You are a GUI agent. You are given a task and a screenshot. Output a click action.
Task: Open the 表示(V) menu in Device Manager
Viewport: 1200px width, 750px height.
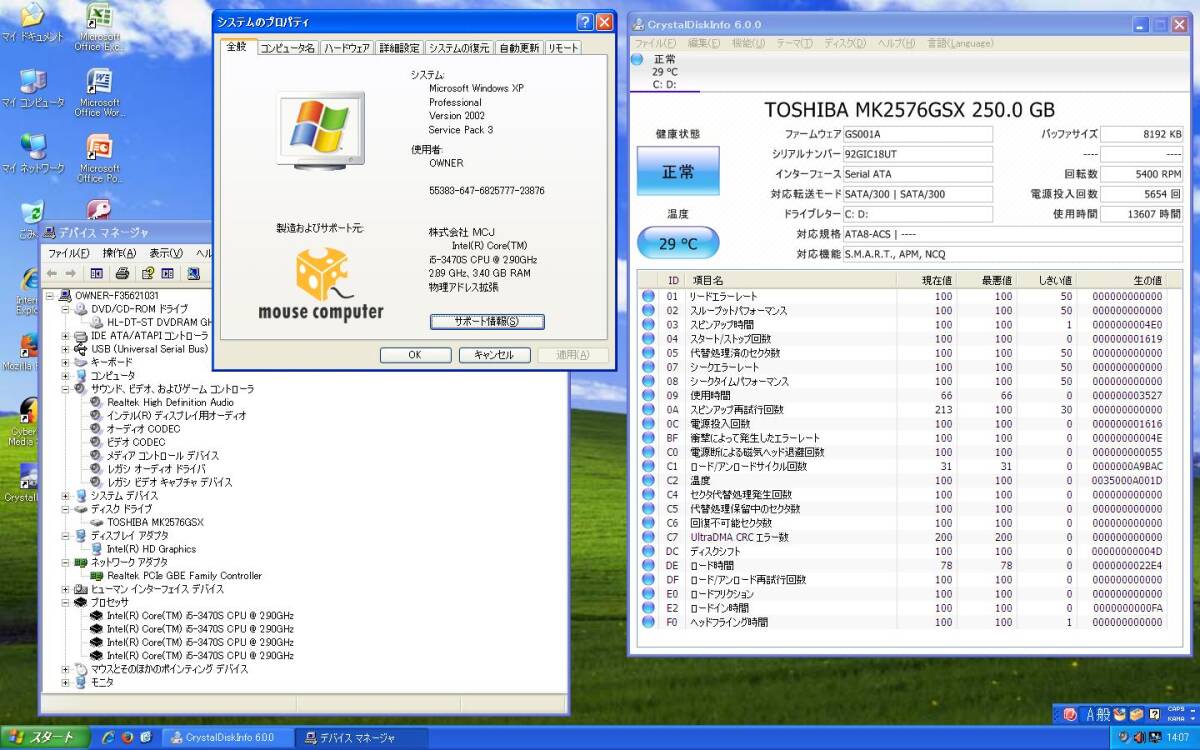(166, 253)
